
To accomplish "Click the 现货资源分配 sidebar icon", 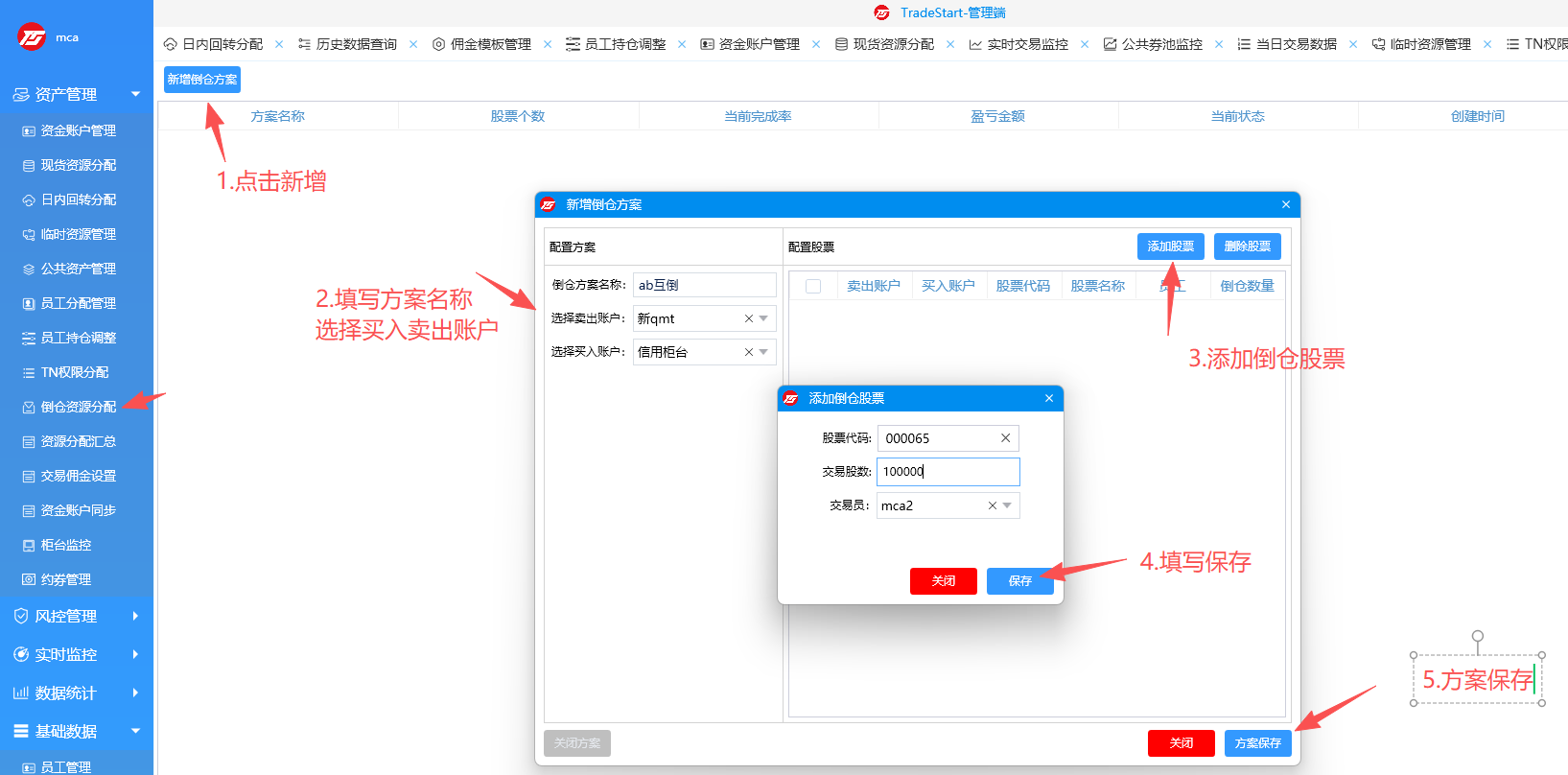I will [29, 166].
